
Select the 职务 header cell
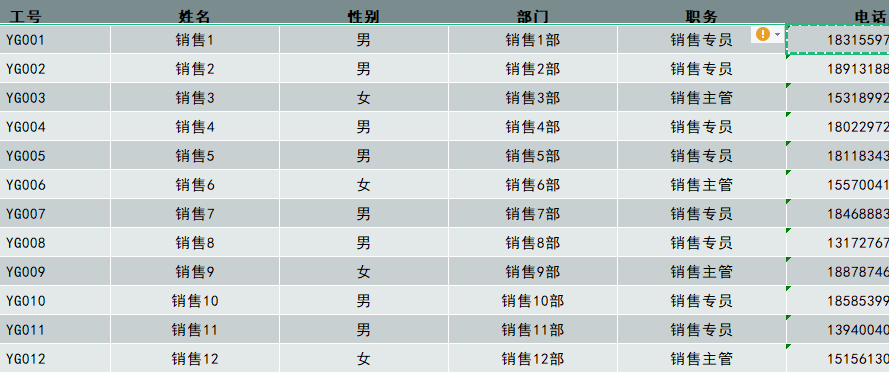coord(701,12)
